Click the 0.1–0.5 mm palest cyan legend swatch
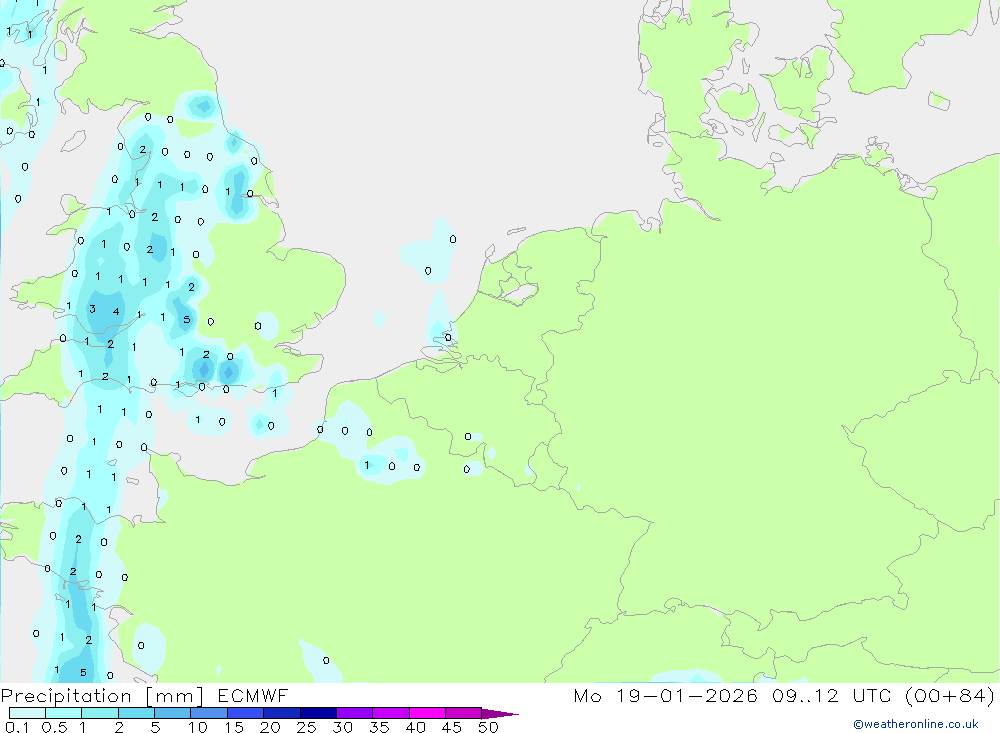The width and height of the screenshot is (1000, 733). tap(27, 713)
